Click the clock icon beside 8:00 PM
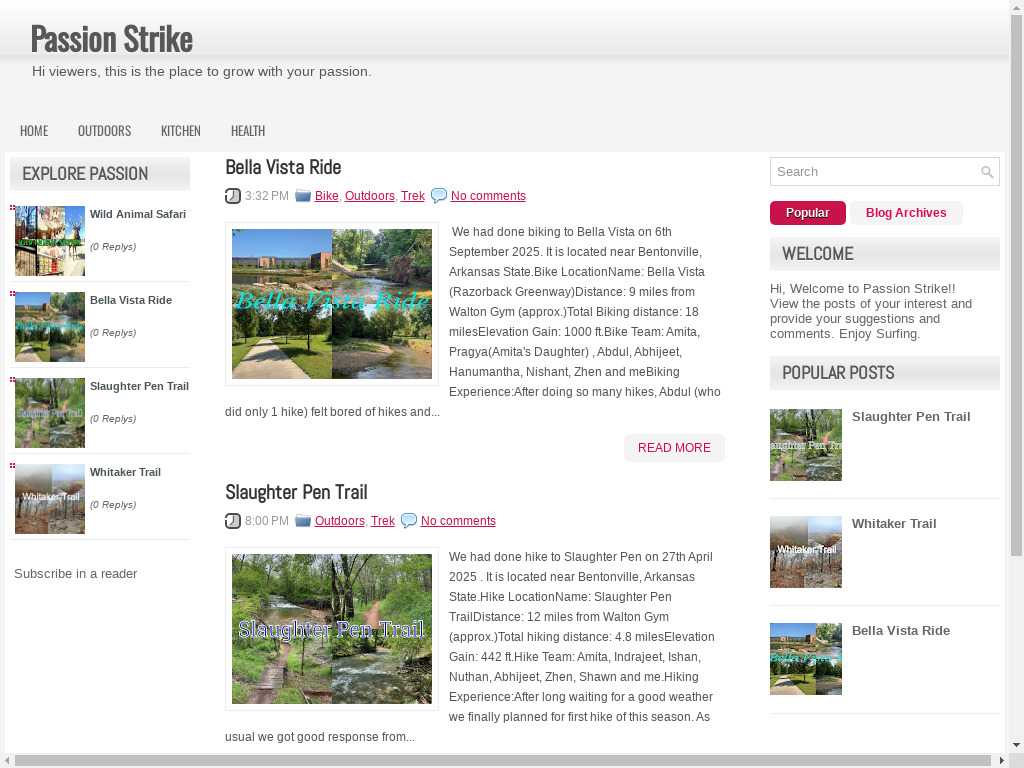The height and width of the screenshot is (768, 1024). [233, 521]
